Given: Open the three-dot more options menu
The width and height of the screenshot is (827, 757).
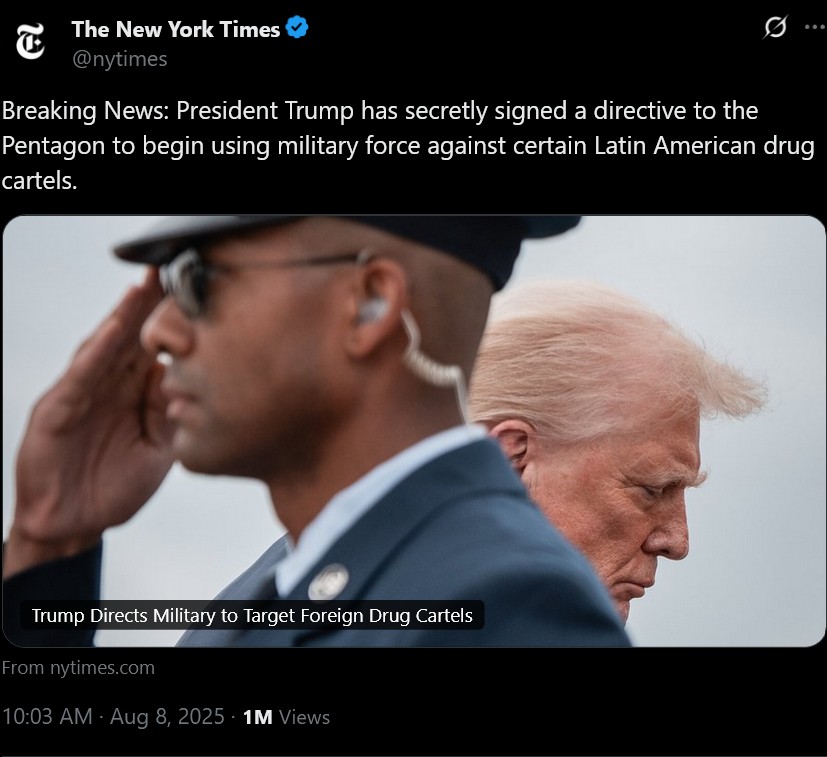Looking at the screenshot, I should click(815, 27).
